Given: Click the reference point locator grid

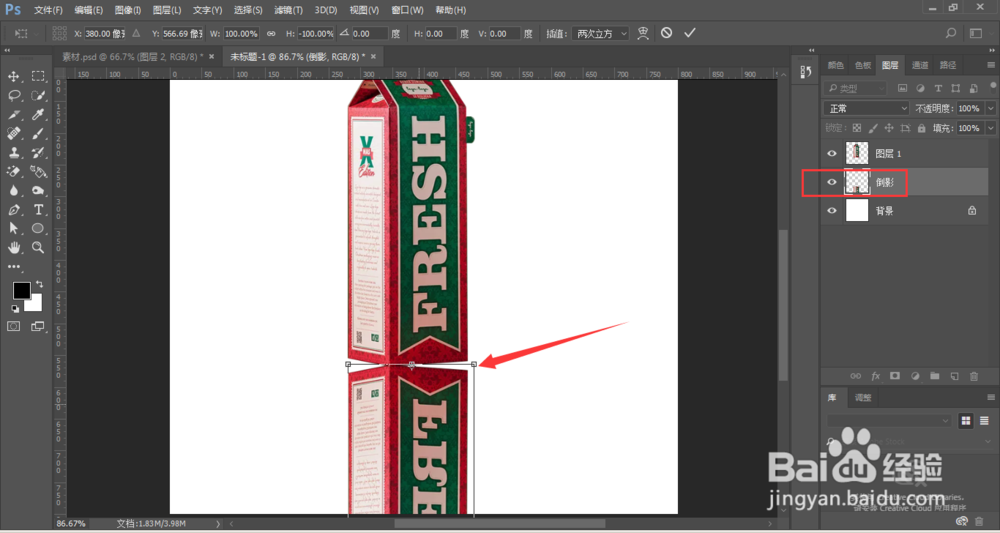Looking at the screenshot, I should click(59, 33).
